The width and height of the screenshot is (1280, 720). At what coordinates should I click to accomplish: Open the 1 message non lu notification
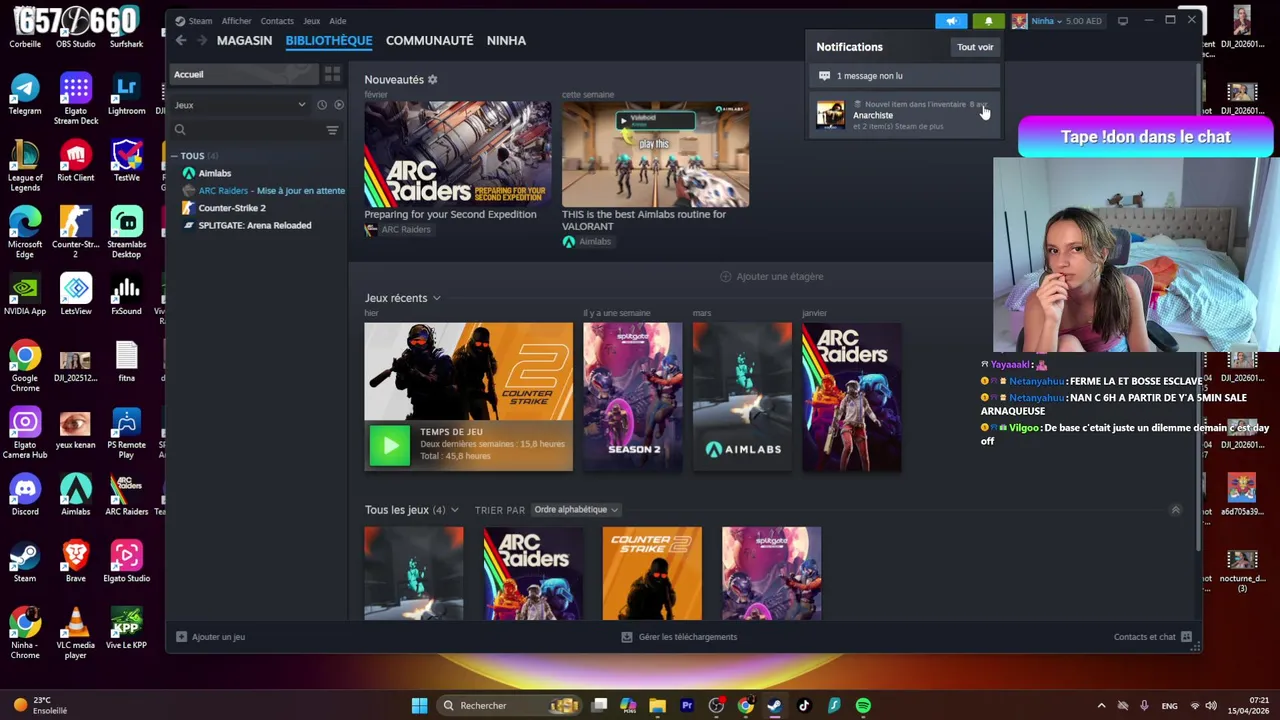click(x=905, y=76)
